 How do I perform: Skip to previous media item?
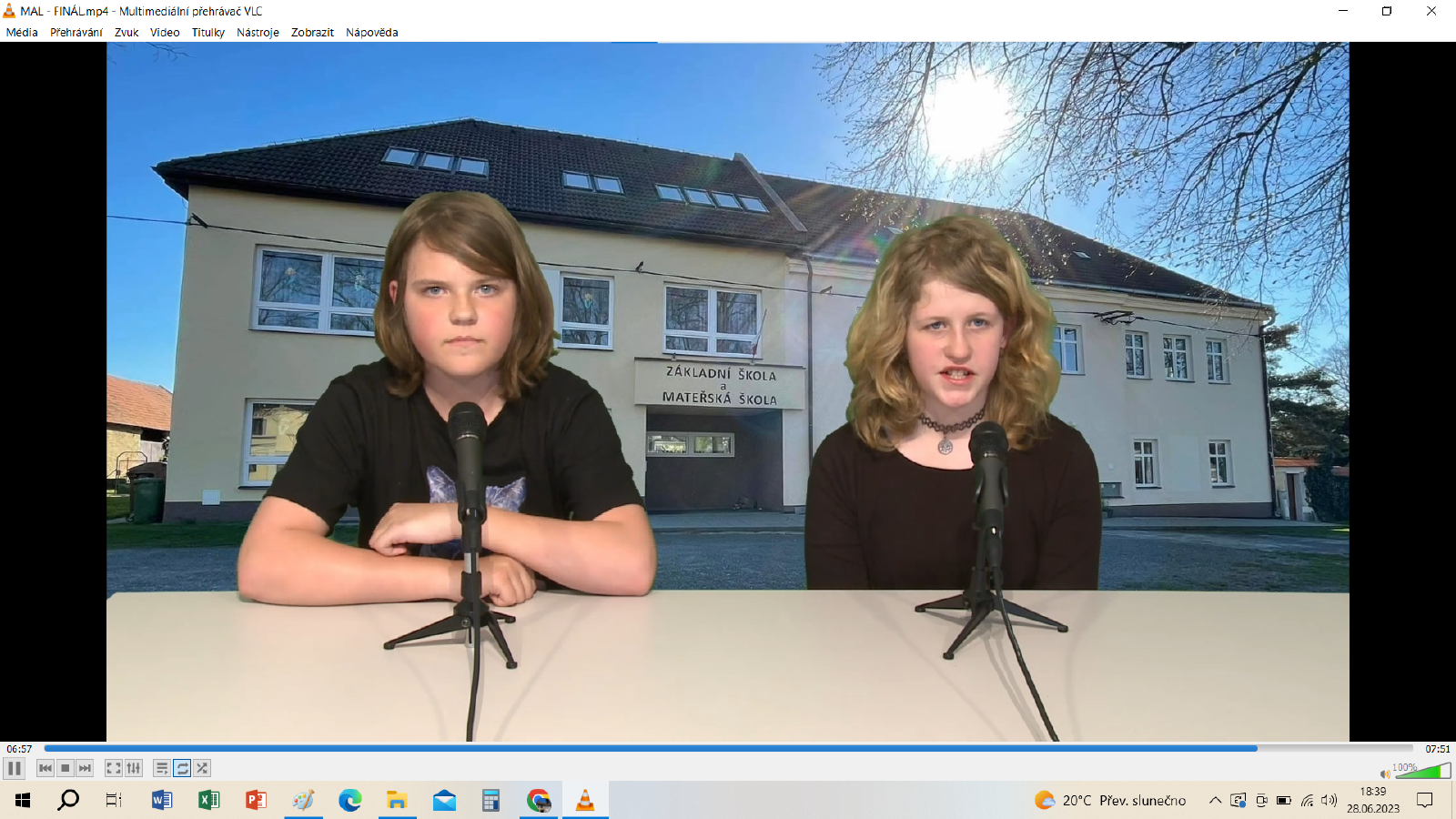(x=45, y=768)
